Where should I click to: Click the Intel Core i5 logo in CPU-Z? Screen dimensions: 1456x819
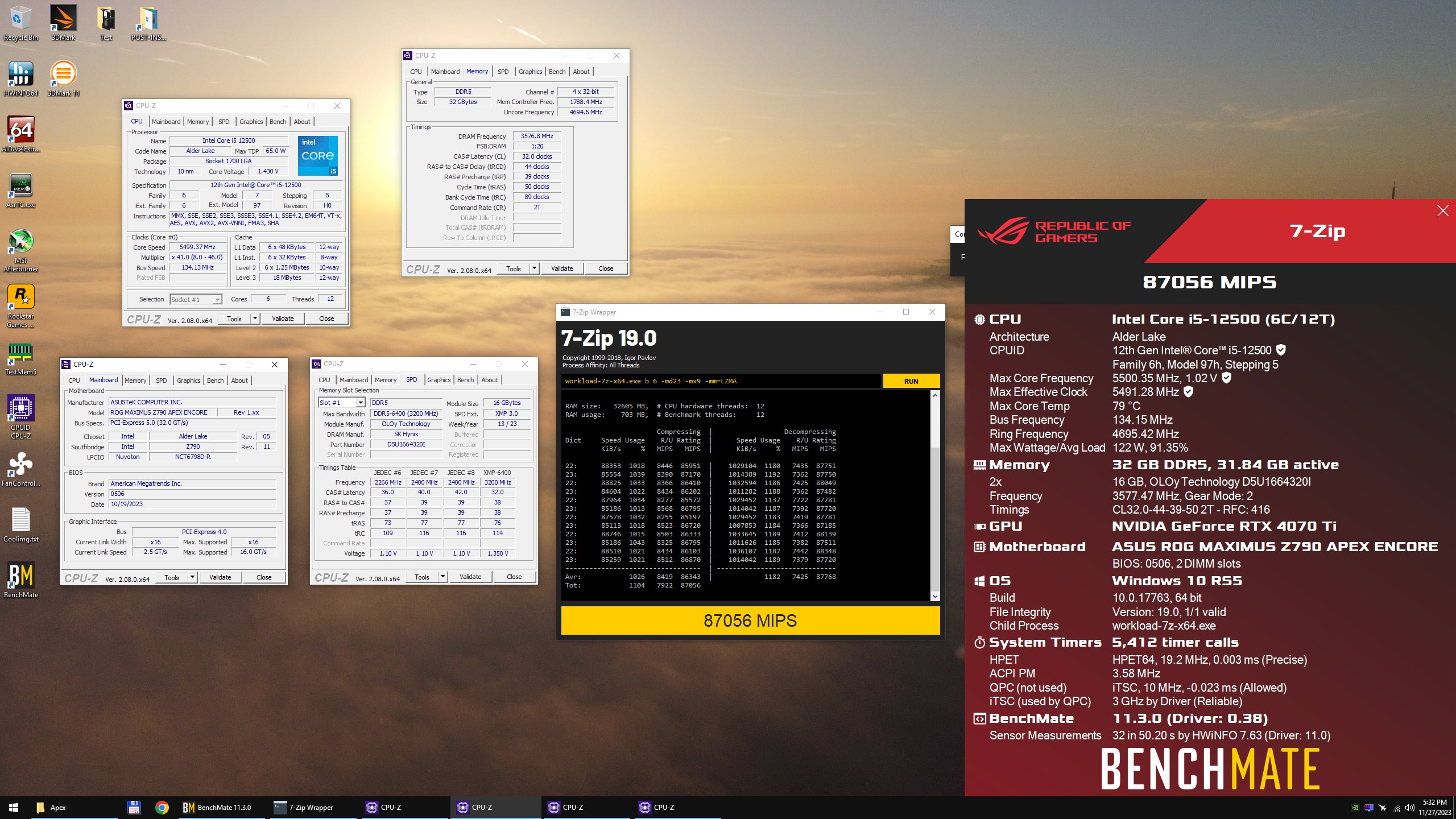coord(318,155)
